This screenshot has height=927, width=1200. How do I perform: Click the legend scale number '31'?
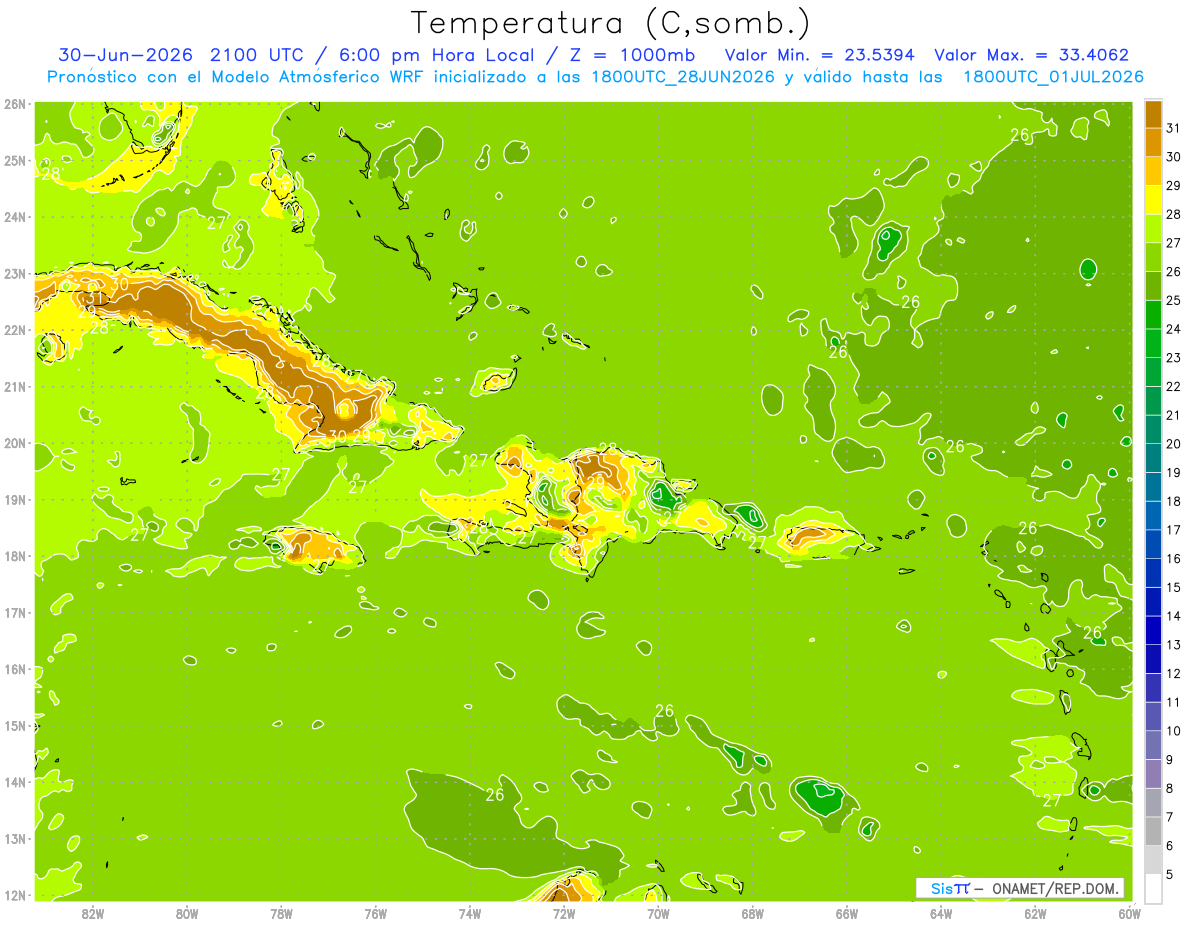[1174, 128]
